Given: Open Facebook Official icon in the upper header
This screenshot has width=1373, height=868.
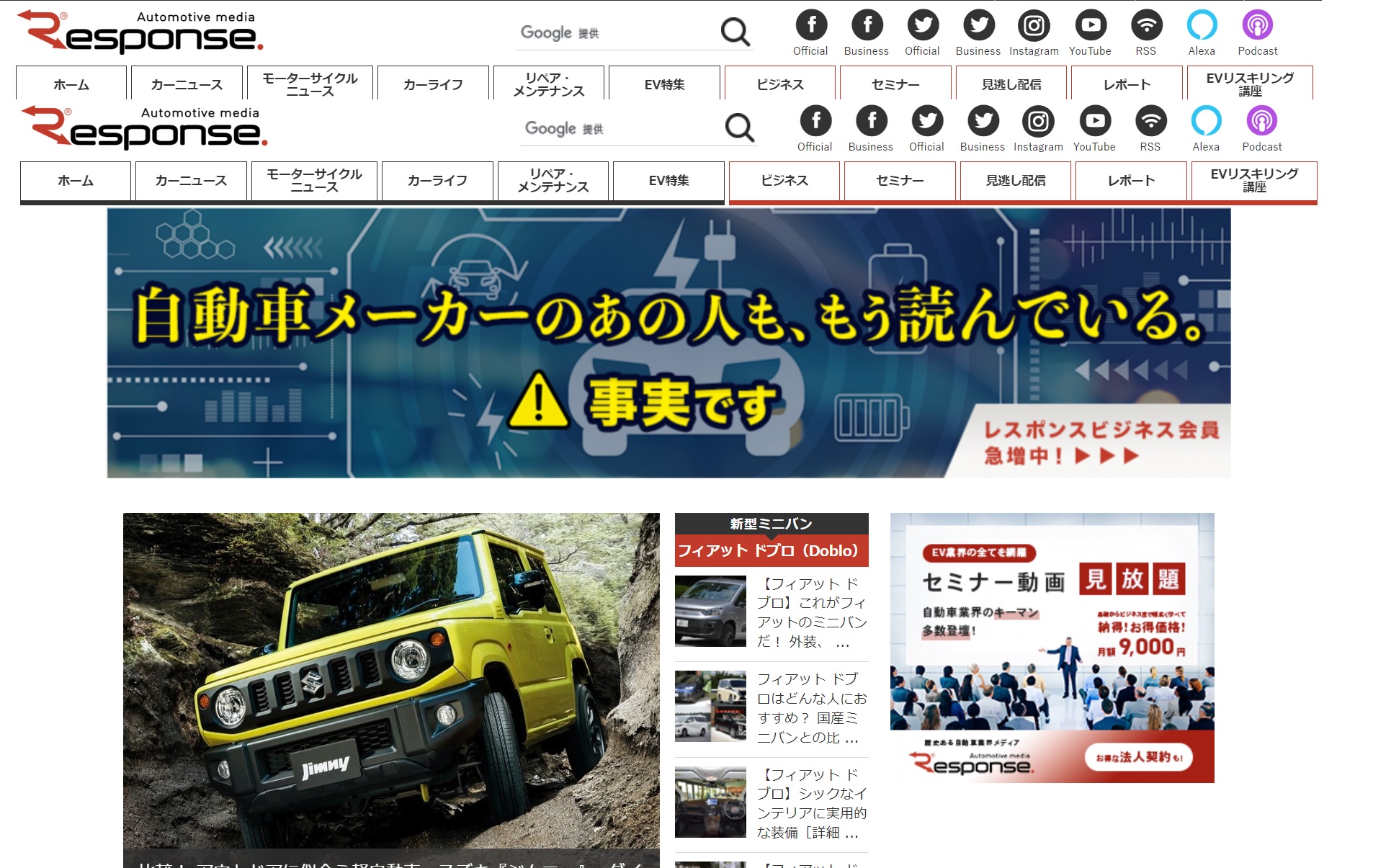Looking at the screenshot, I should [811, 25].
